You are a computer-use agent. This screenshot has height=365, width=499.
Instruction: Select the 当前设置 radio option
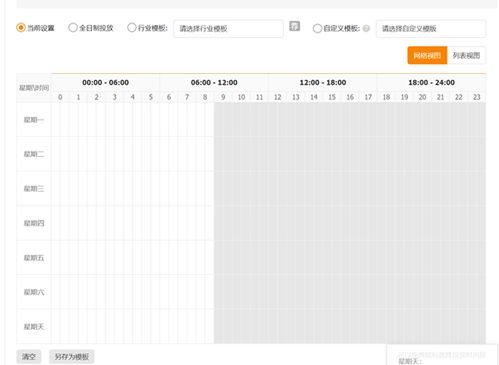pos(21,28)
